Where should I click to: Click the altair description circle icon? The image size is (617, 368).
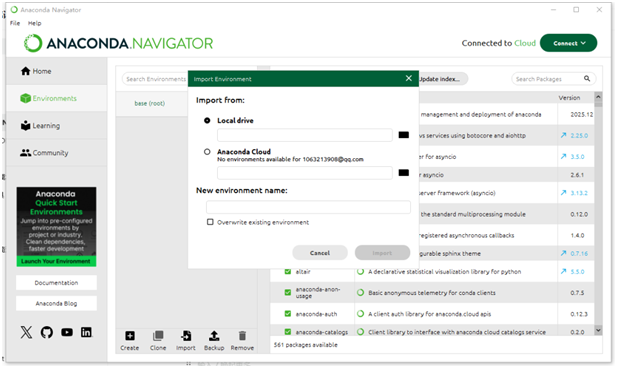click(x=360, y=272)
